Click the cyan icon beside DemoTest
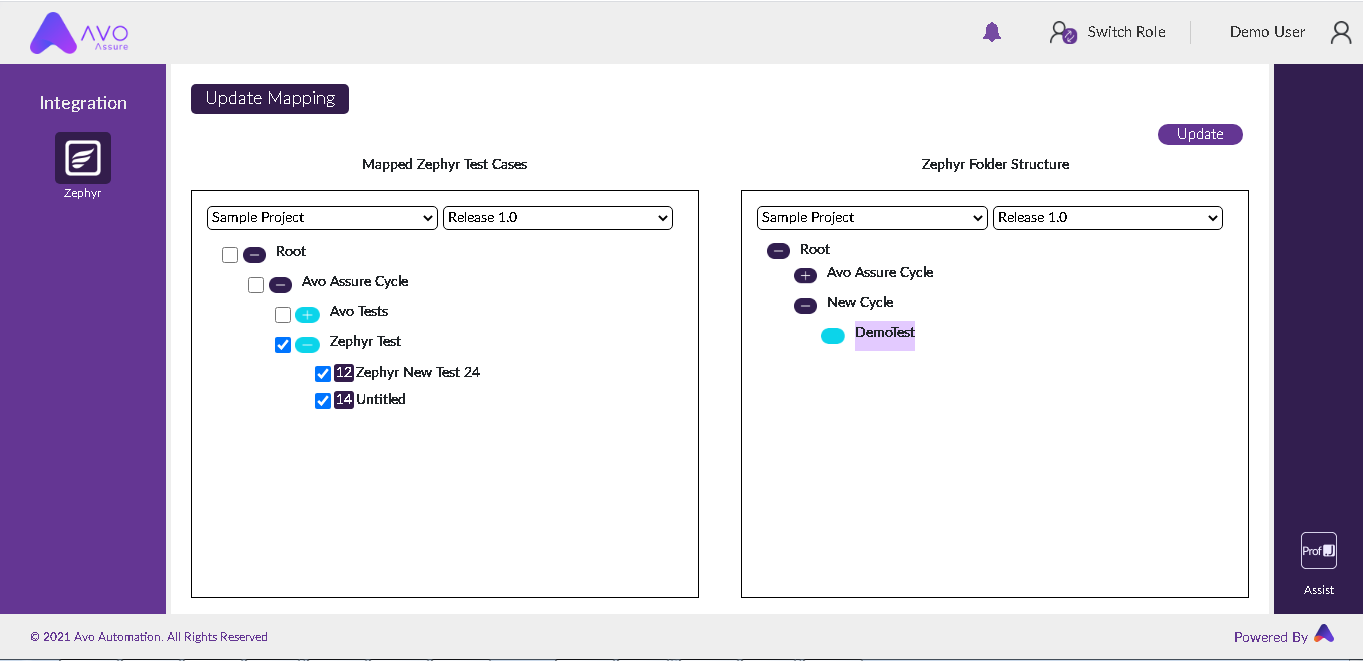This screenshot has width=1363, height=661. click(833, 336)
